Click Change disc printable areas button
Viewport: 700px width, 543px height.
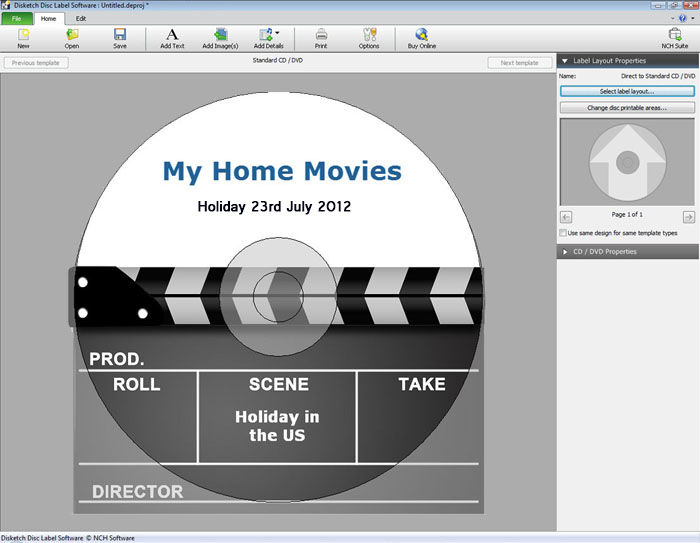(627, 107)
